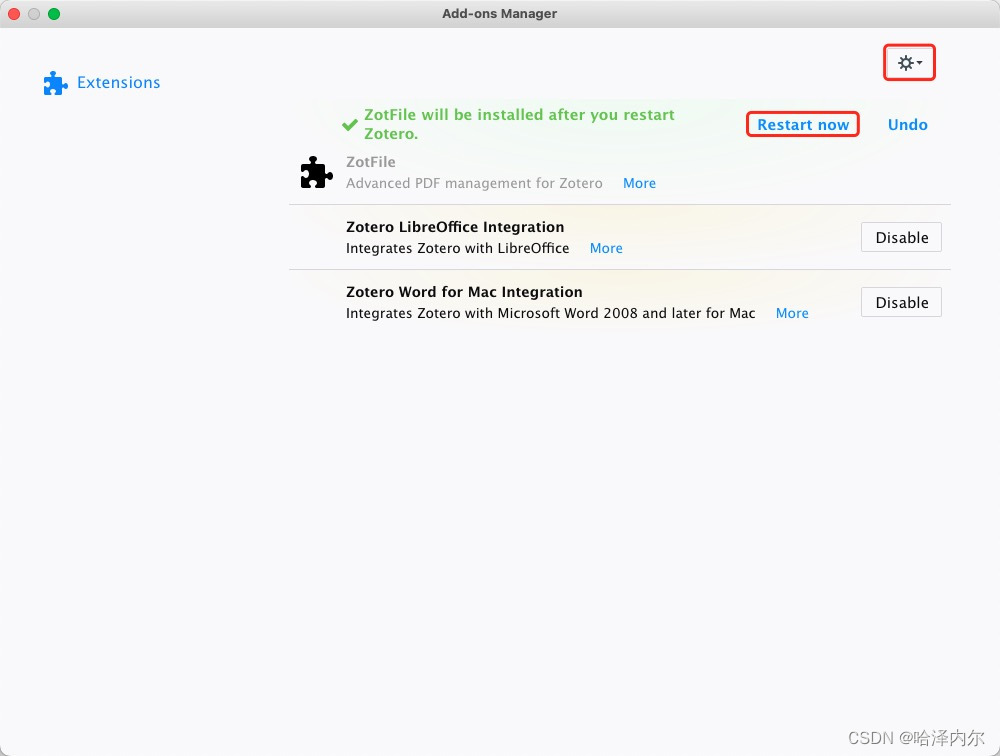This screenshot has height=756, width=1000.
Task: Open More link for Word for Mac Integration
Action: pyautogui.click(x=792, y=313)
